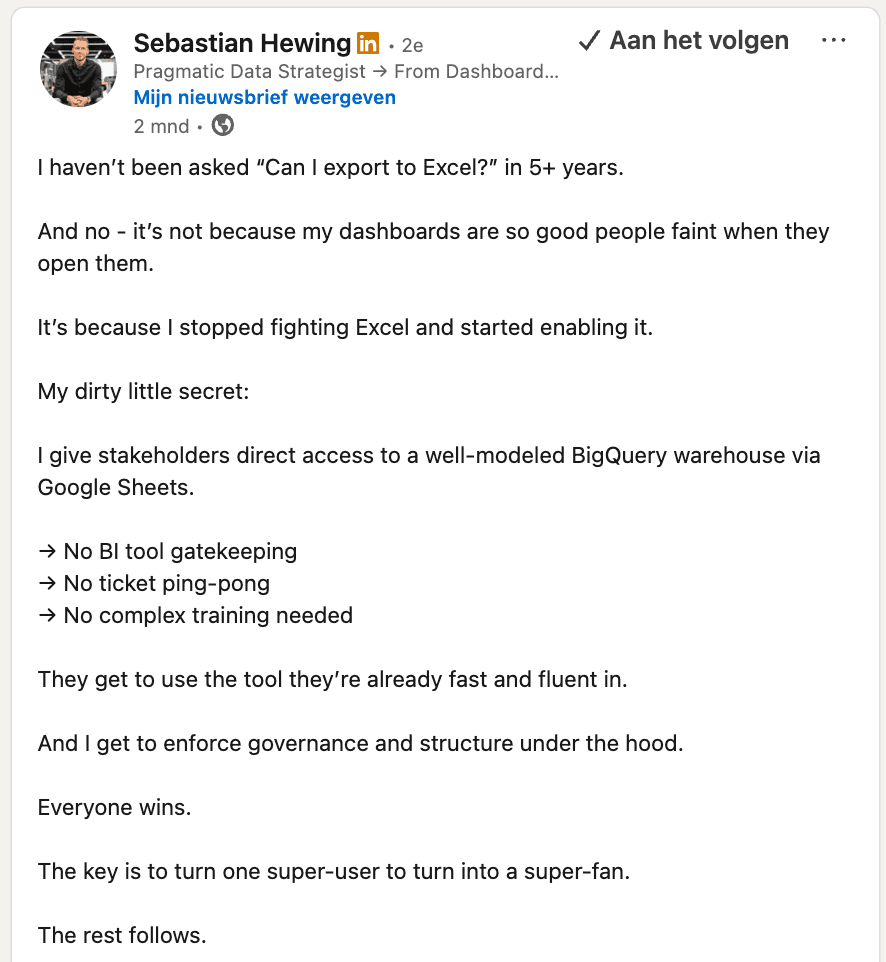Click the checkmark icon beside following label
This screenshot has height=962, width=886.
(589, 41)
